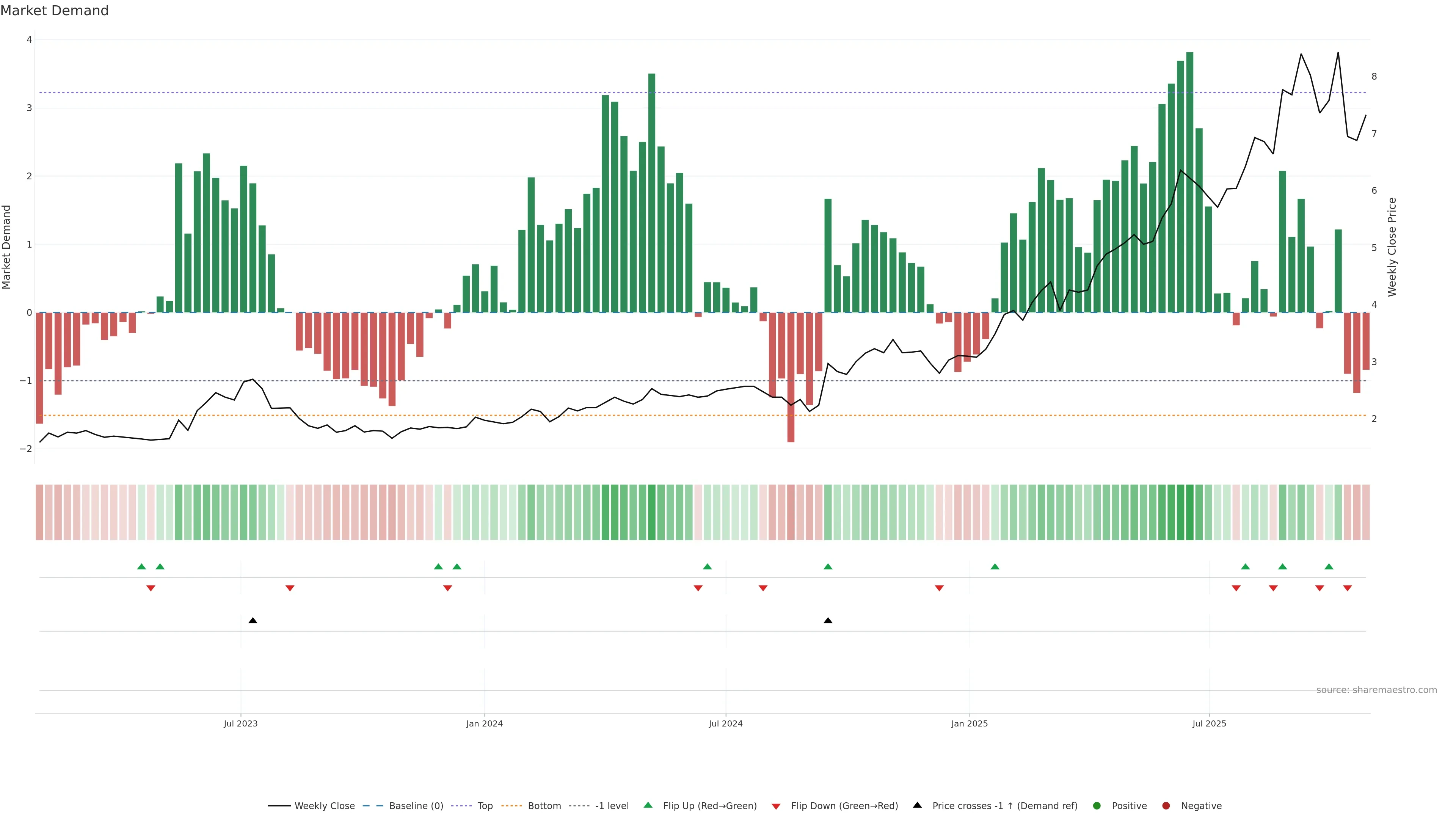The image size is (1456, 819).
Task: Click the last red flip-down triangle marker
Action: pyautogui.click(x=1348, y=588)
